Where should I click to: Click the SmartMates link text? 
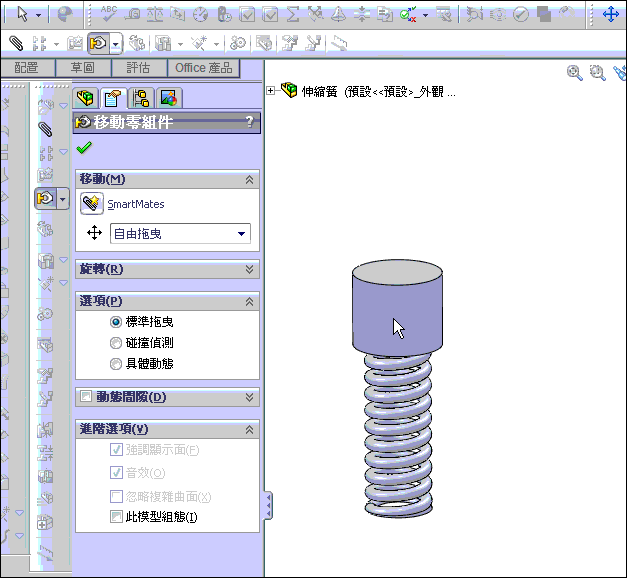[136, 204]
